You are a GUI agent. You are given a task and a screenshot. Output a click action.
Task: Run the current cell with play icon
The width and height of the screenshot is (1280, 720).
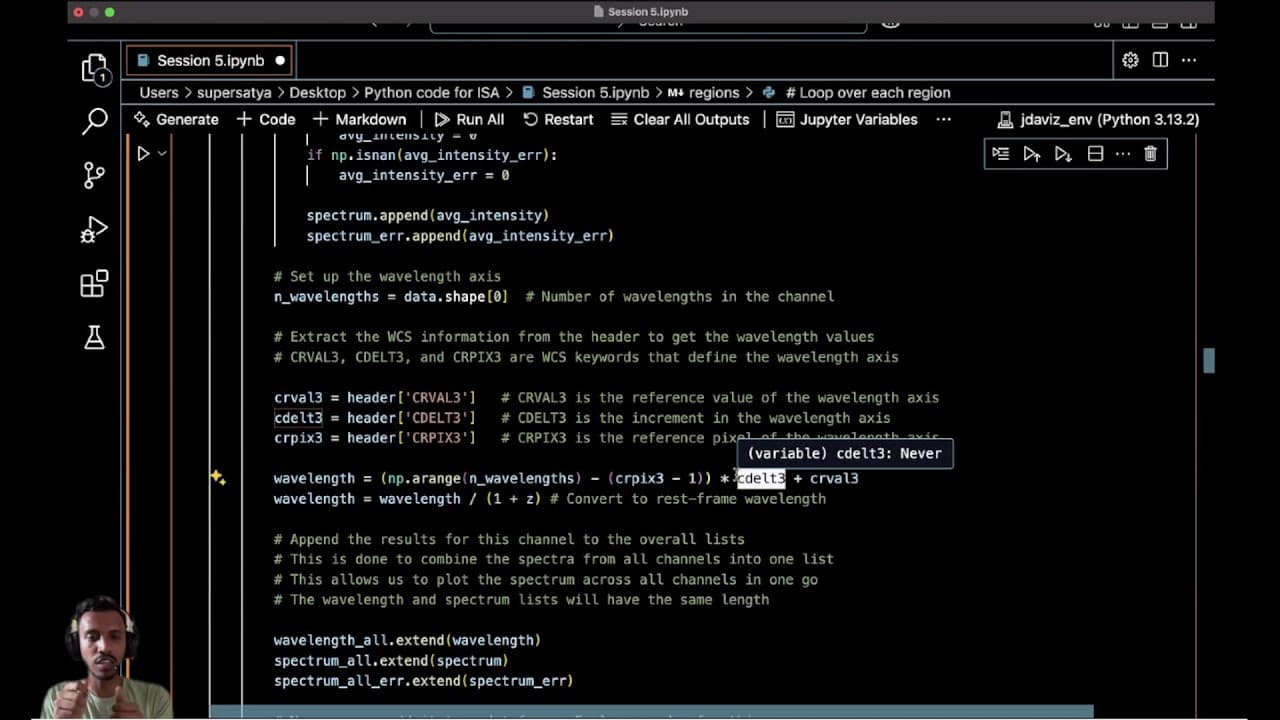click(x=143, y=154)
